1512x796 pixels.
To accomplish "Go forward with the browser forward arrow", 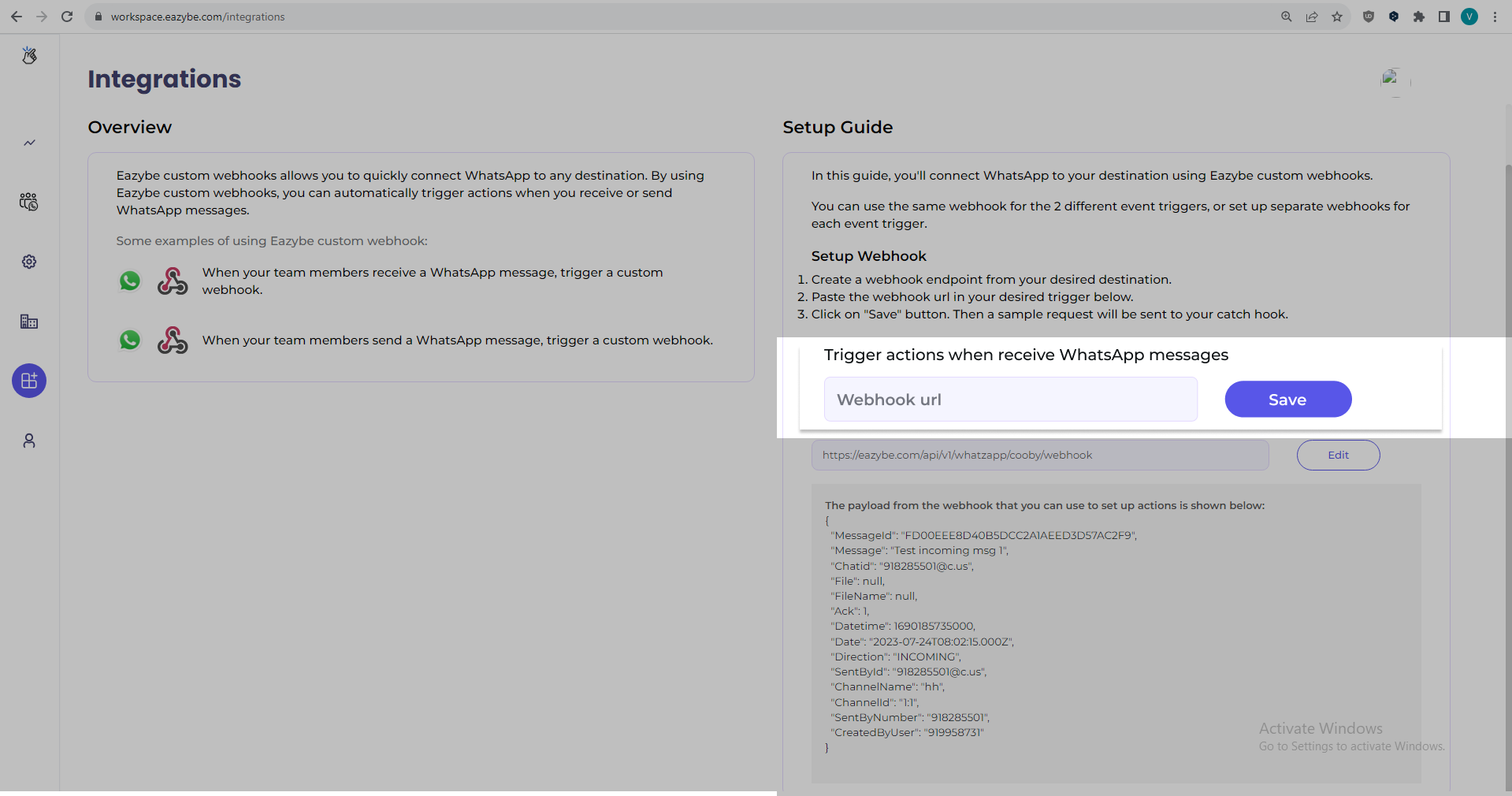I will (42, 17).
